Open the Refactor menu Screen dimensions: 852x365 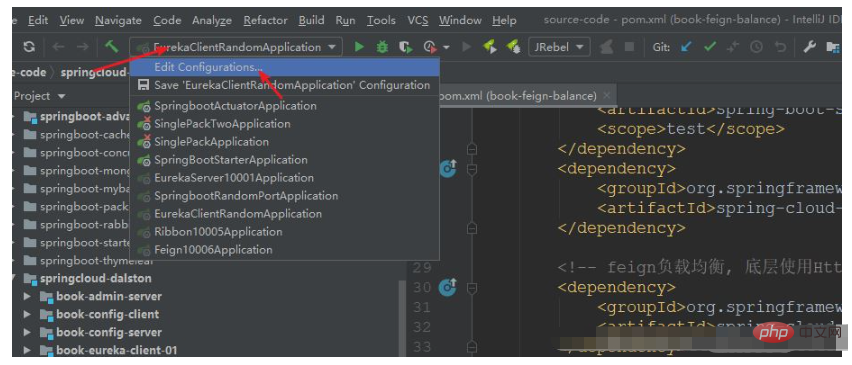pos(265,21)
